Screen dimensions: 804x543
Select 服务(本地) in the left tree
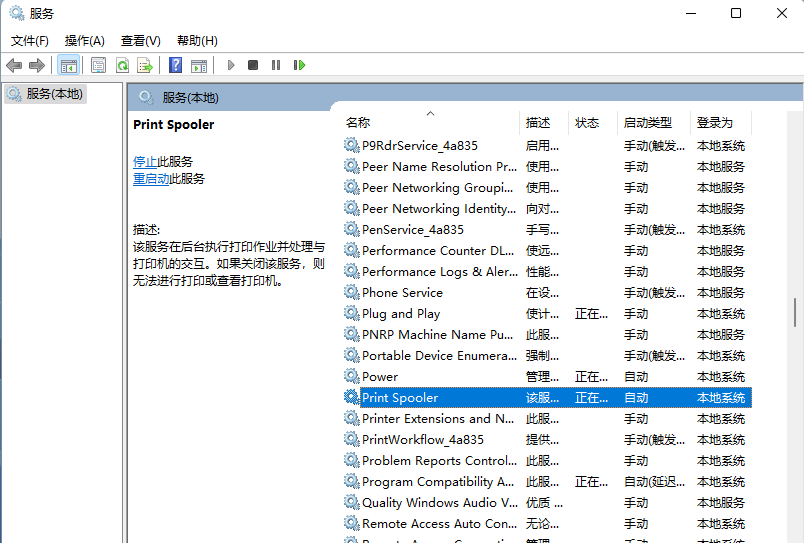tap(46, 94)
